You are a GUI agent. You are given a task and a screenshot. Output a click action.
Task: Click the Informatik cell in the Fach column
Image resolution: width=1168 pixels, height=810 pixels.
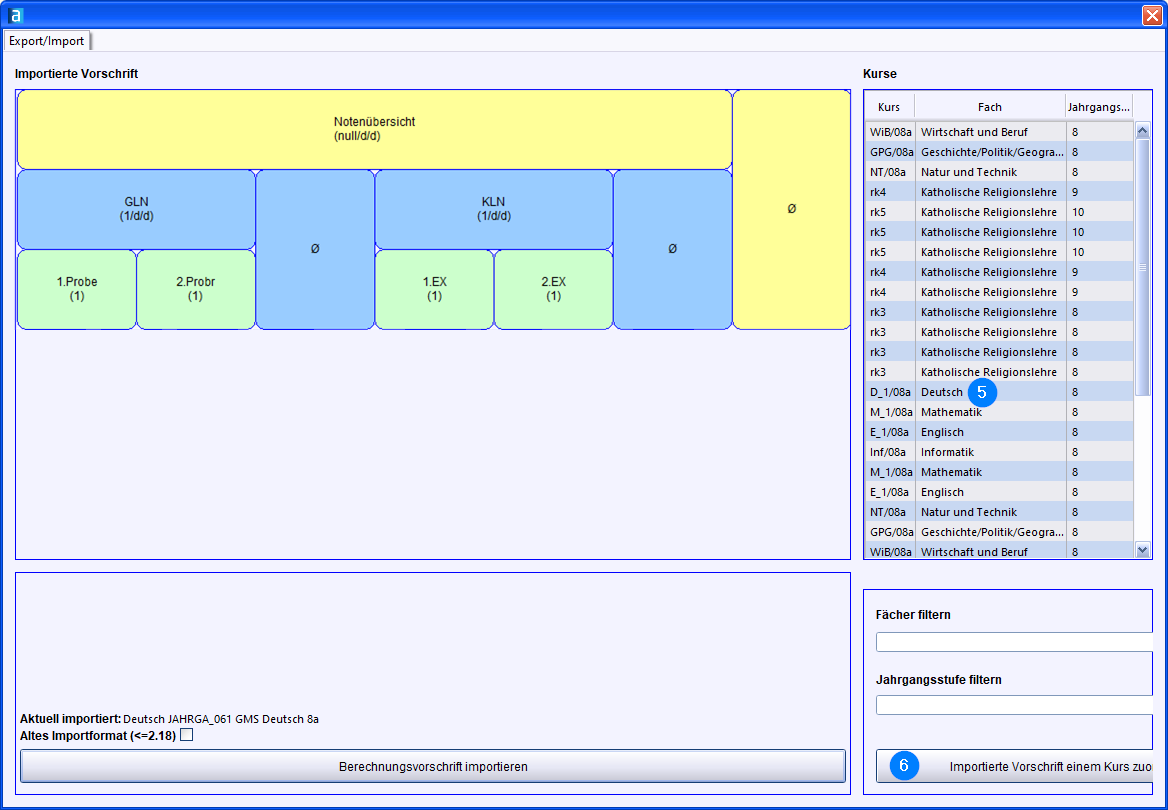(991, 452)
